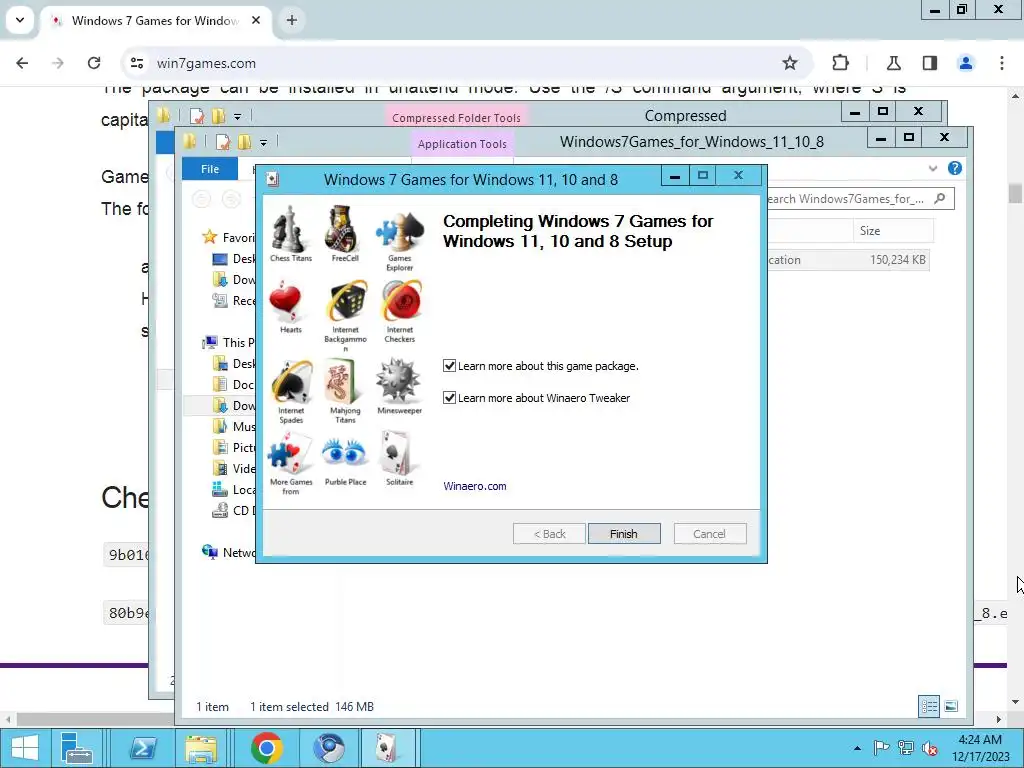Bookmark page with Chrome star icon
Screen dimensions: 1024x768
pos(790,63)
